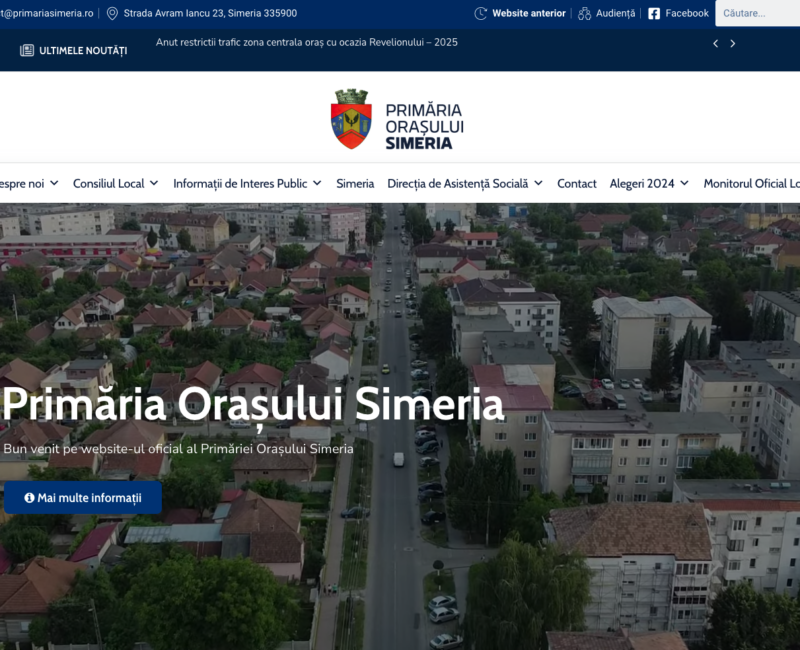Image resolution: width=800 pixels, height=650 pixels.
Task: Click the Mai multe informații button
Action: (x=83, y=497)
